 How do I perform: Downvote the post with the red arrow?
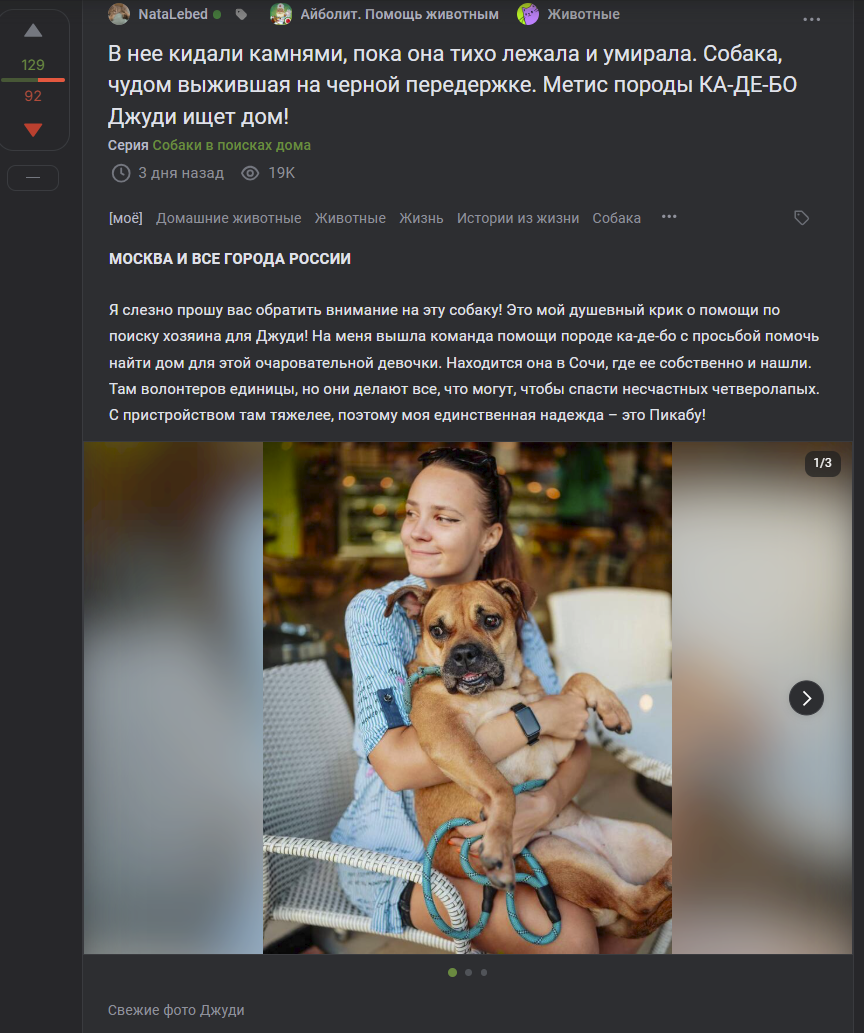[33, 130]
